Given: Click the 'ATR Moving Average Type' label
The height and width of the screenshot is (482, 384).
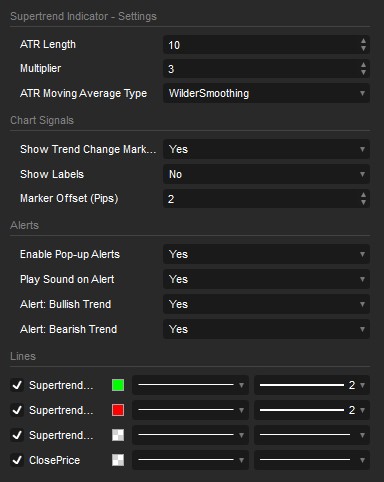Looking at the screenshot, I should 83,94.
